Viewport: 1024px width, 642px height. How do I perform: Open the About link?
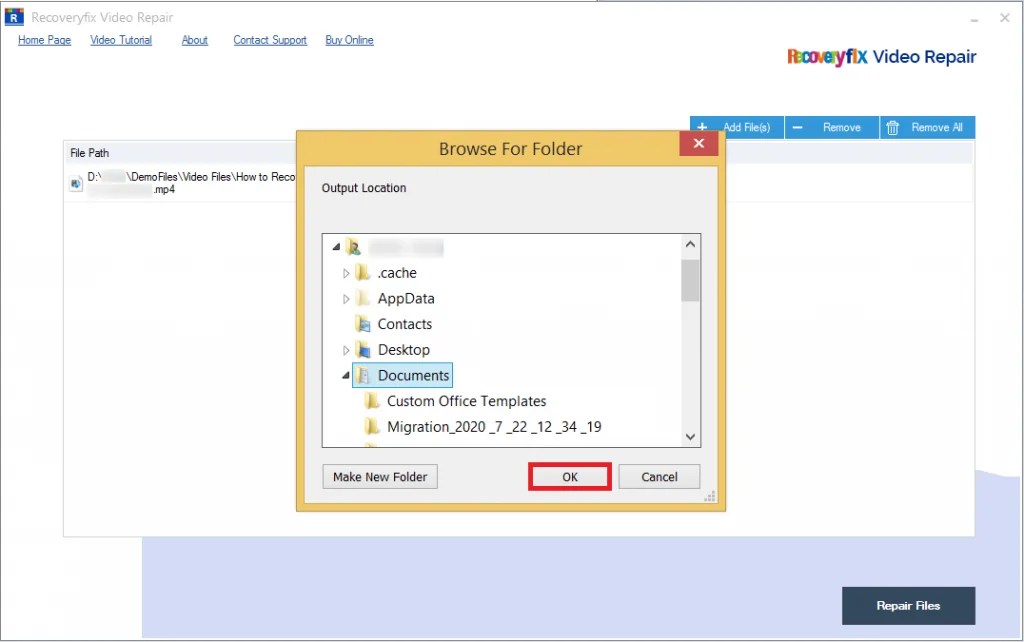tap(195, 40)
